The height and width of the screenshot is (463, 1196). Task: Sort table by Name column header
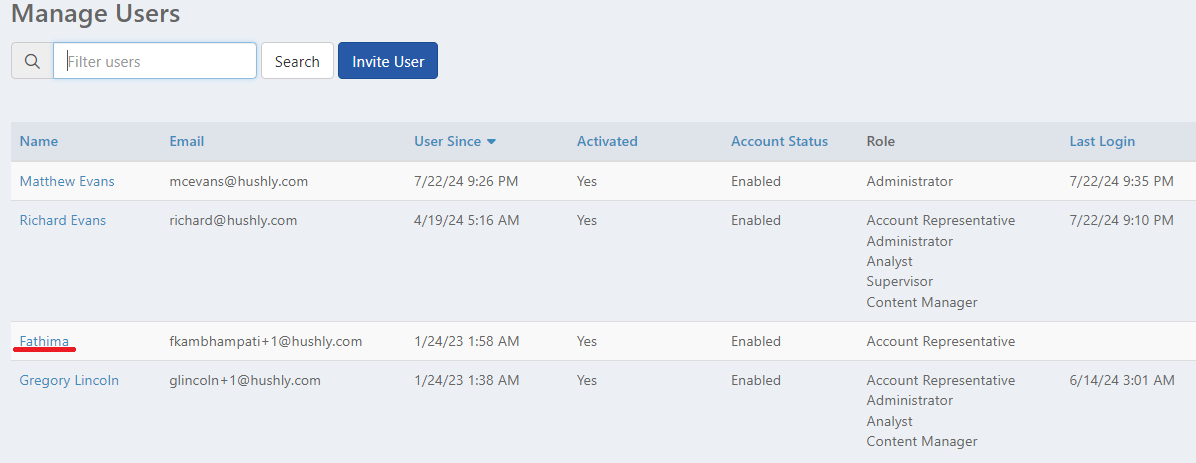coord(39,141)
